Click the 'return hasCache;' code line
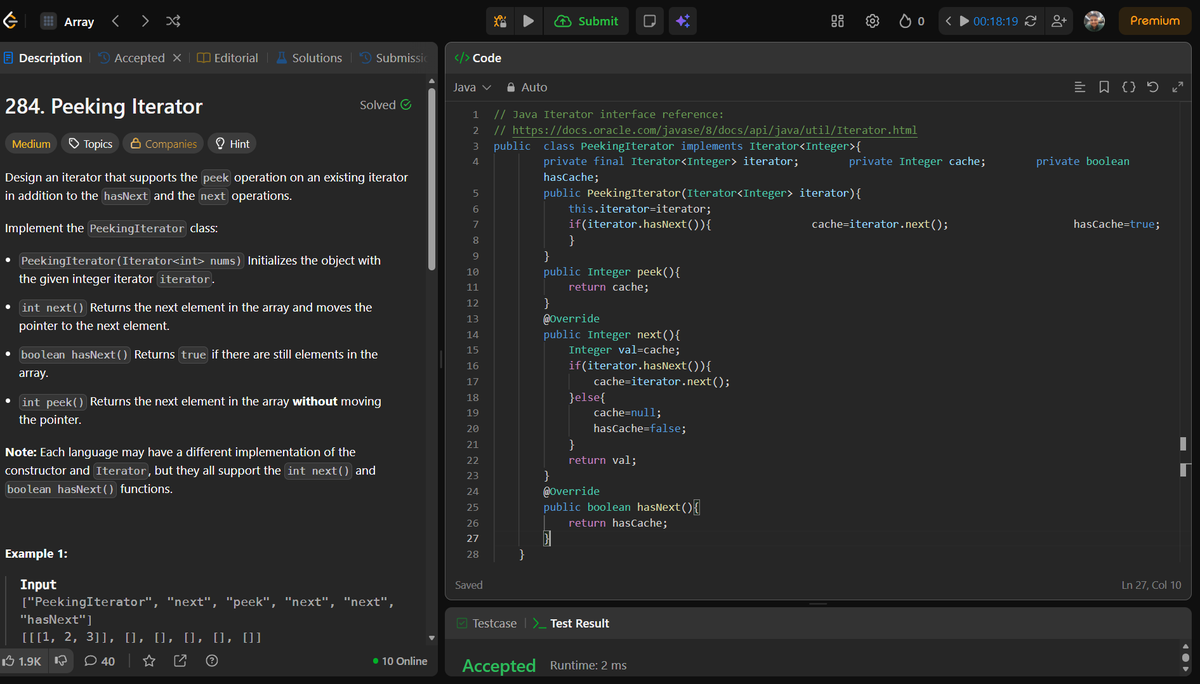The height and width of the screenshot is (684, 1200). (x=618, y=523)
